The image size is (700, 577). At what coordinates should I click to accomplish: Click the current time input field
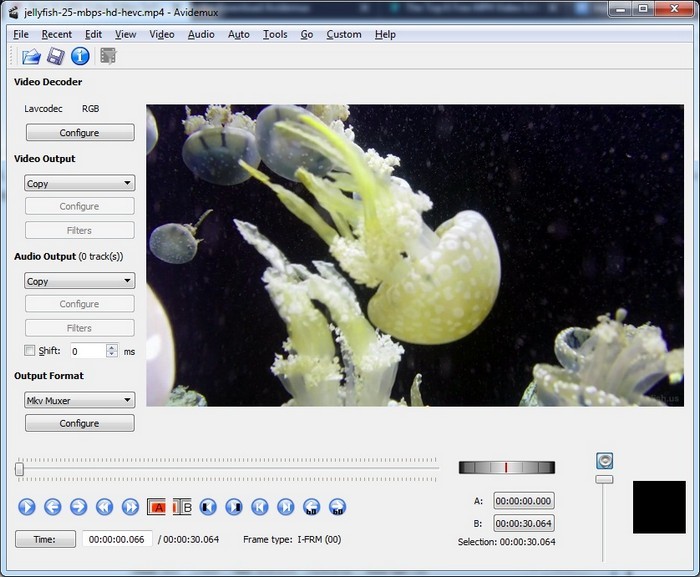(117, 539)
